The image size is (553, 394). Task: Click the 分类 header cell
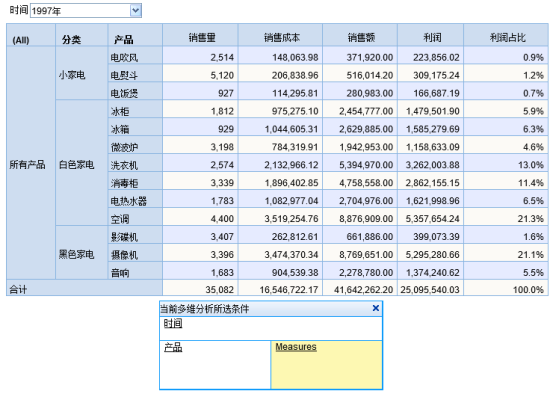pos(81,35)
